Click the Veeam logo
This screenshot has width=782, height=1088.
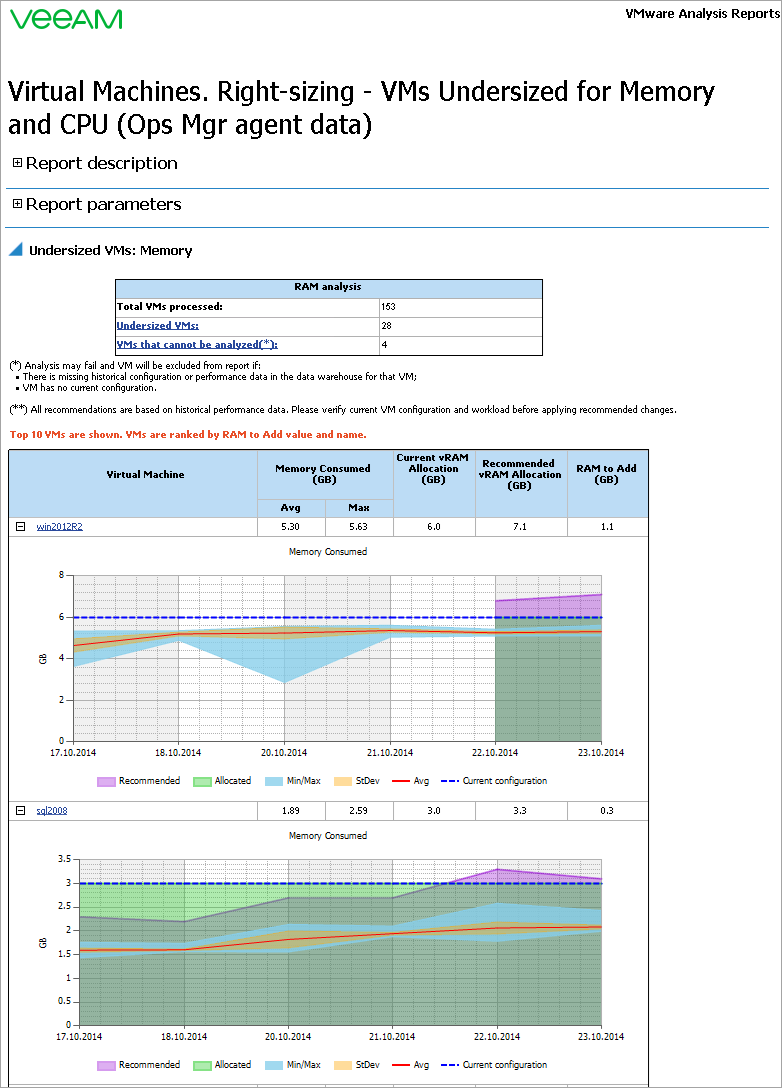[67, 19]
